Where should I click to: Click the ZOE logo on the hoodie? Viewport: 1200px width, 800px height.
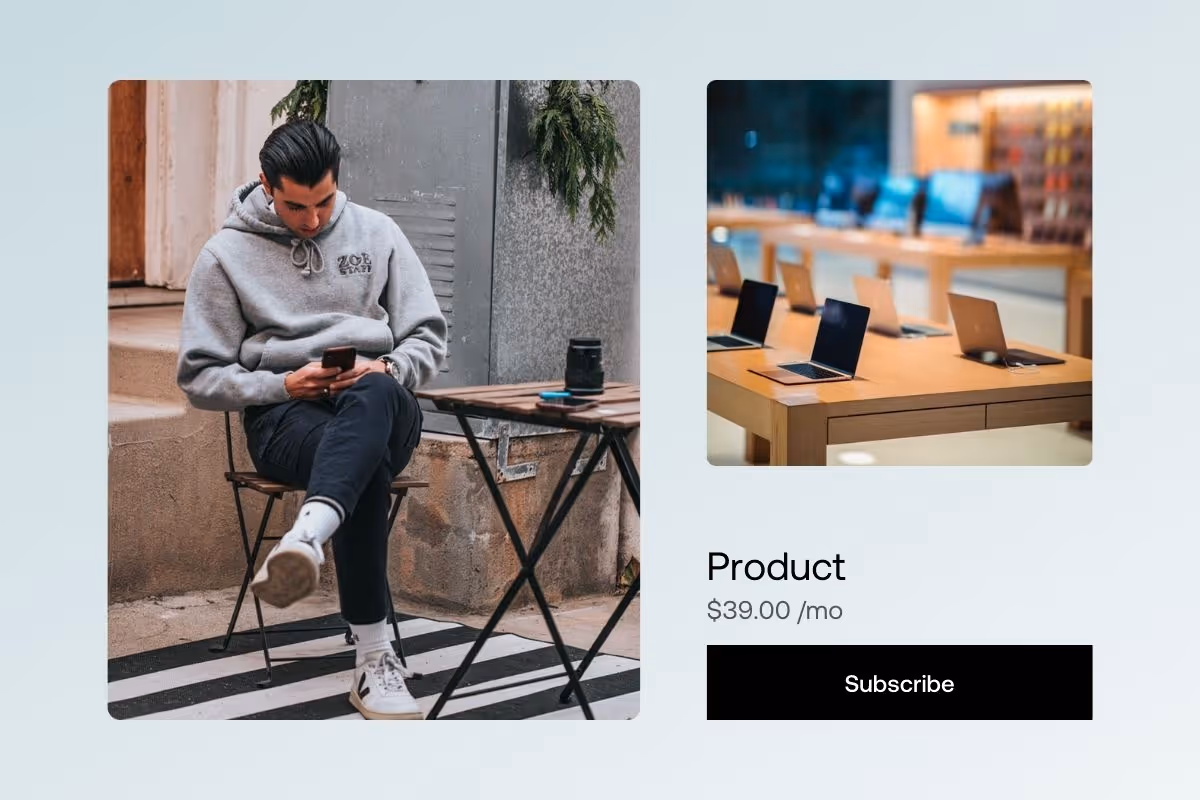coord(354,263)
